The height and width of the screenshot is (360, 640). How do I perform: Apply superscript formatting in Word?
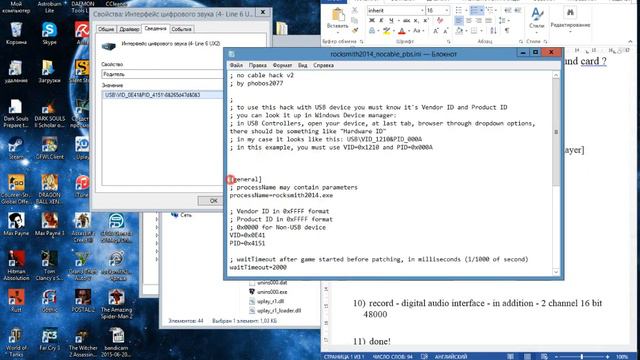pyautogui.click(x=426, y=20)
